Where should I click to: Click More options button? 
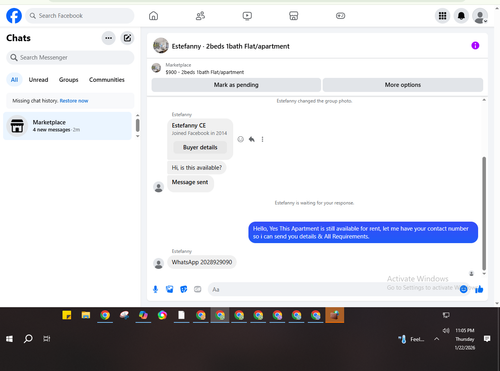point(403,85)
